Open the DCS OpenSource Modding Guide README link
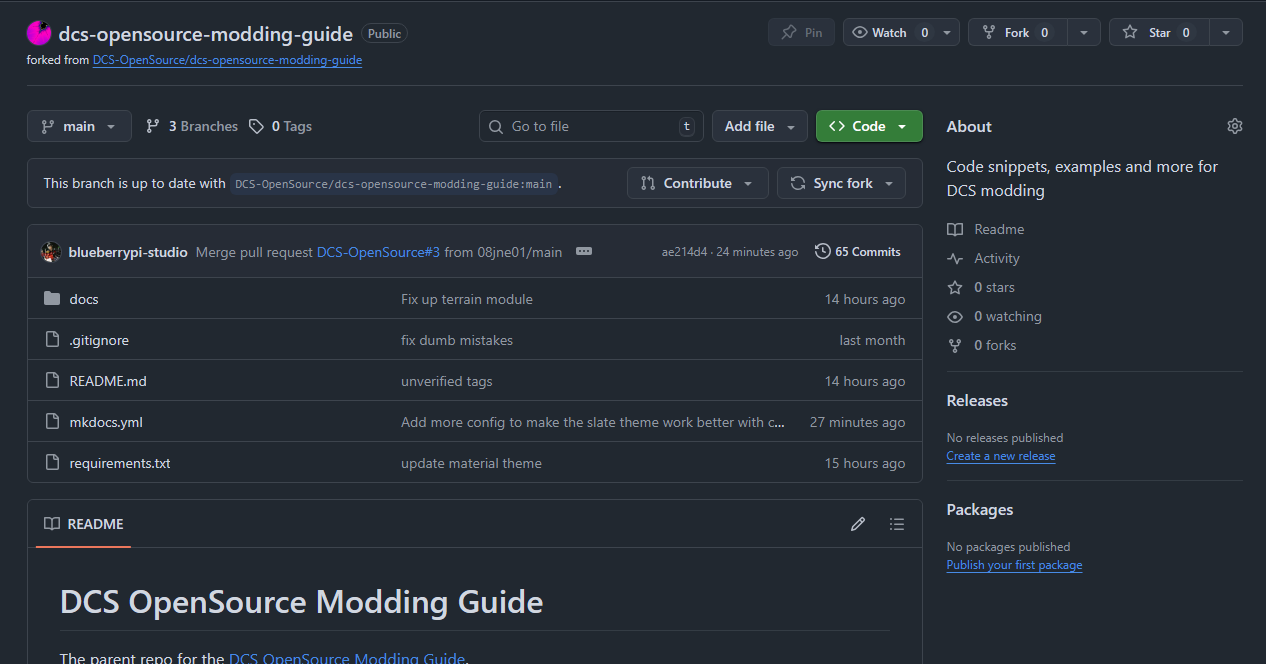 (x=347, y=658)
